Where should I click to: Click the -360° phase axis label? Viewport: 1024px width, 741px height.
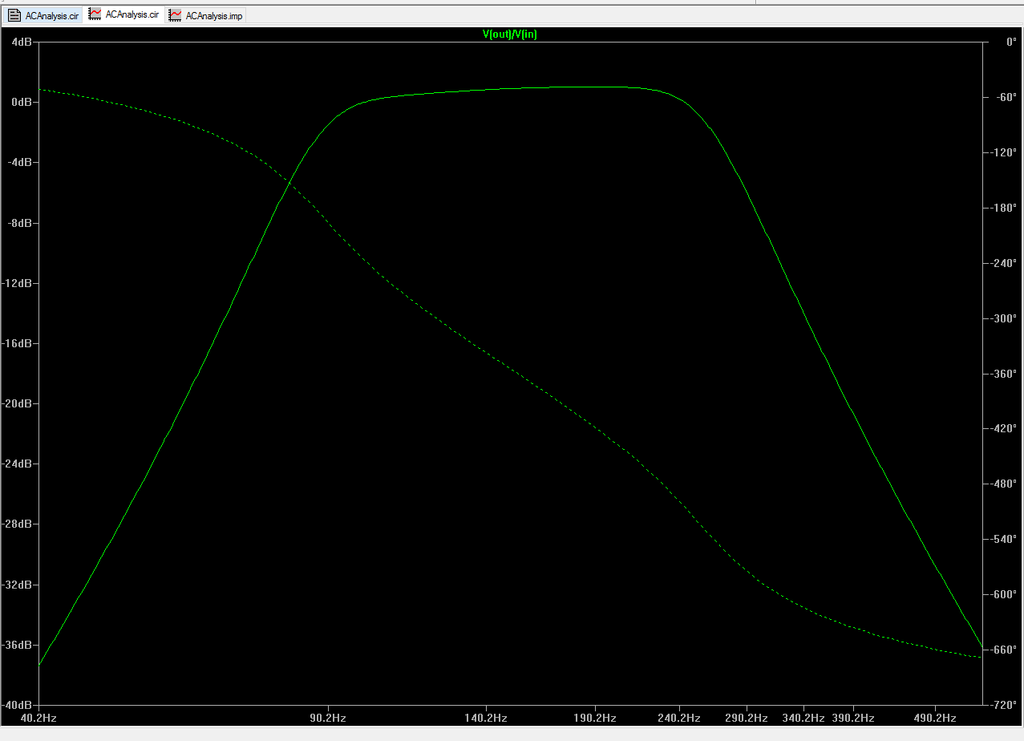click(x=1004, y=373)
